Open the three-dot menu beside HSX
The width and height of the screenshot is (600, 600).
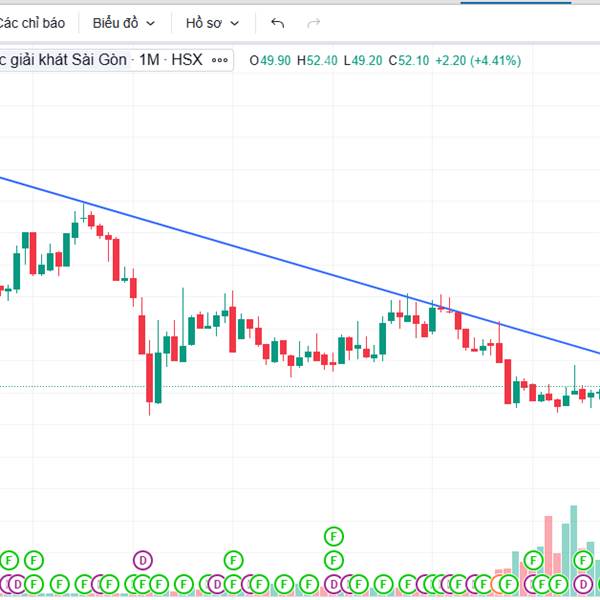(x=220, y=60)
